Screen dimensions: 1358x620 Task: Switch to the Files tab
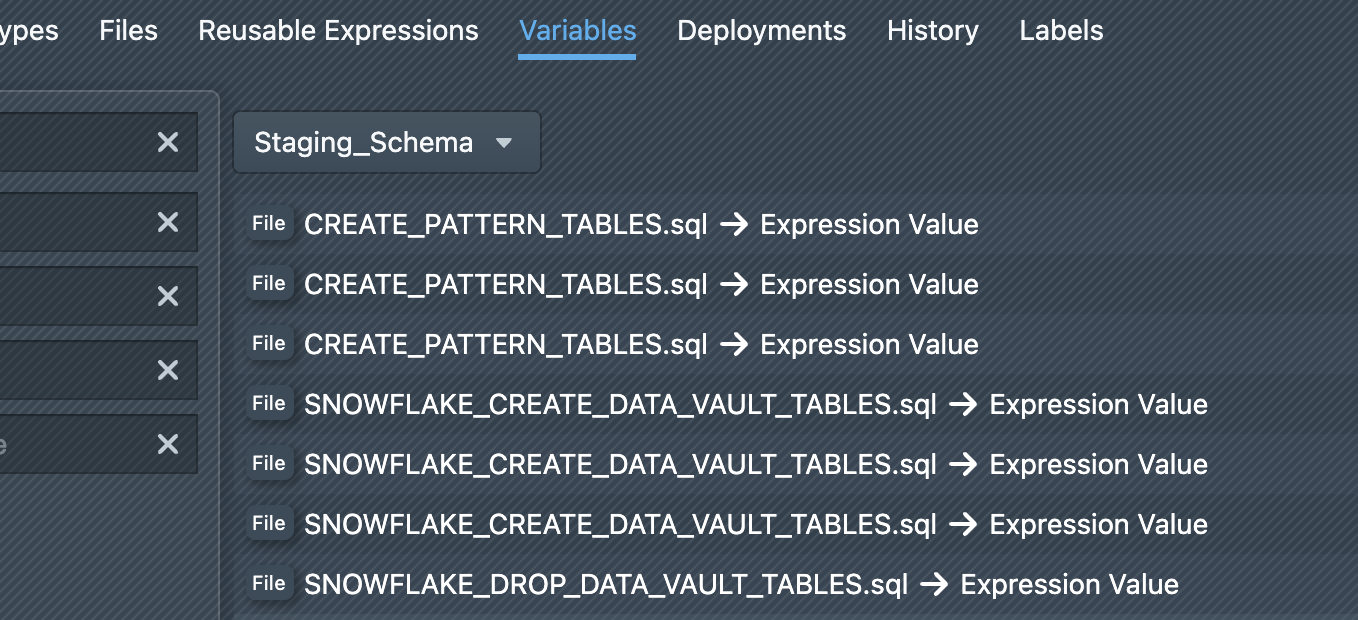128,31
